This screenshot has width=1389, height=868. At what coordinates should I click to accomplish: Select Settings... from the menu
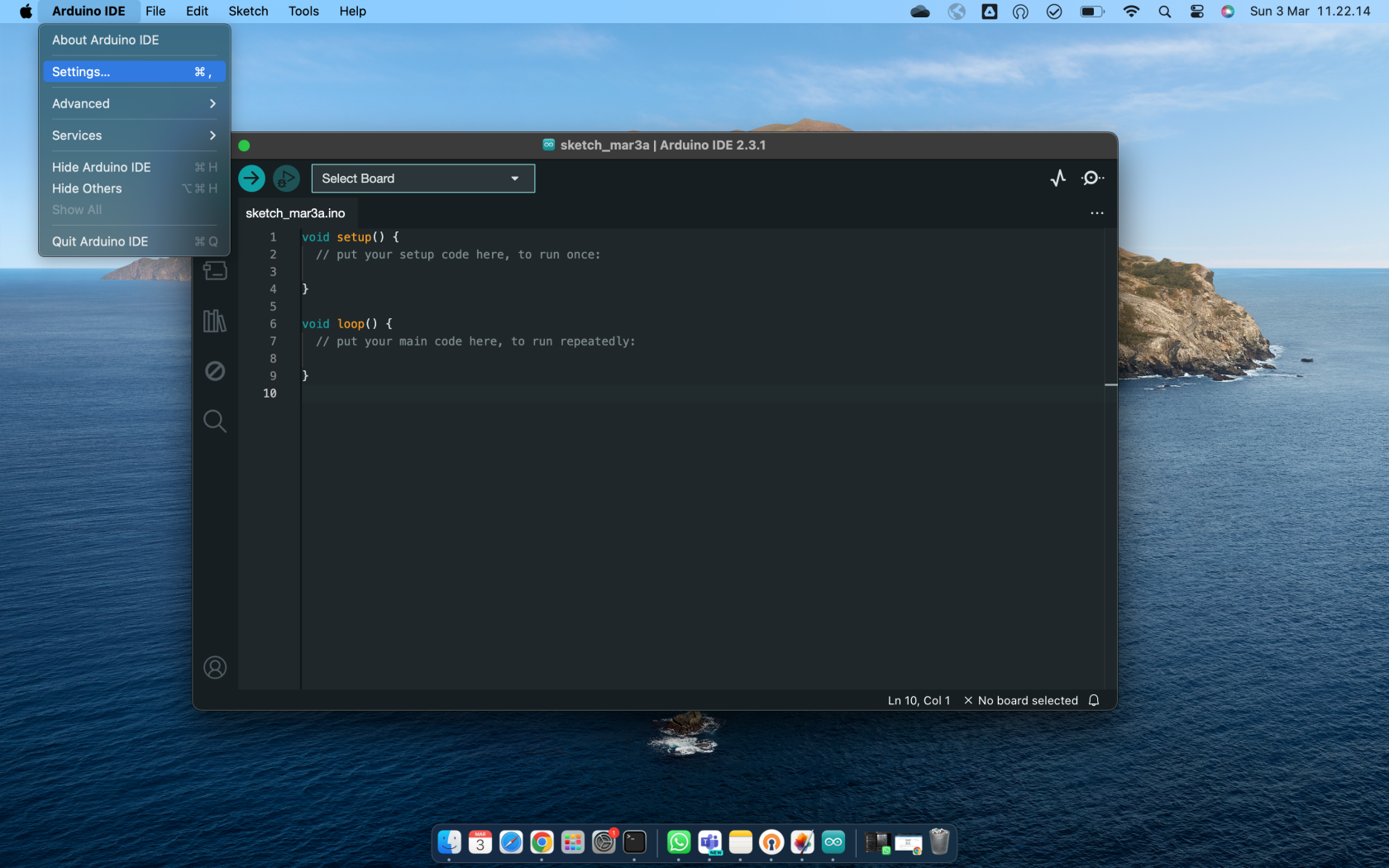tap(134, 72)
